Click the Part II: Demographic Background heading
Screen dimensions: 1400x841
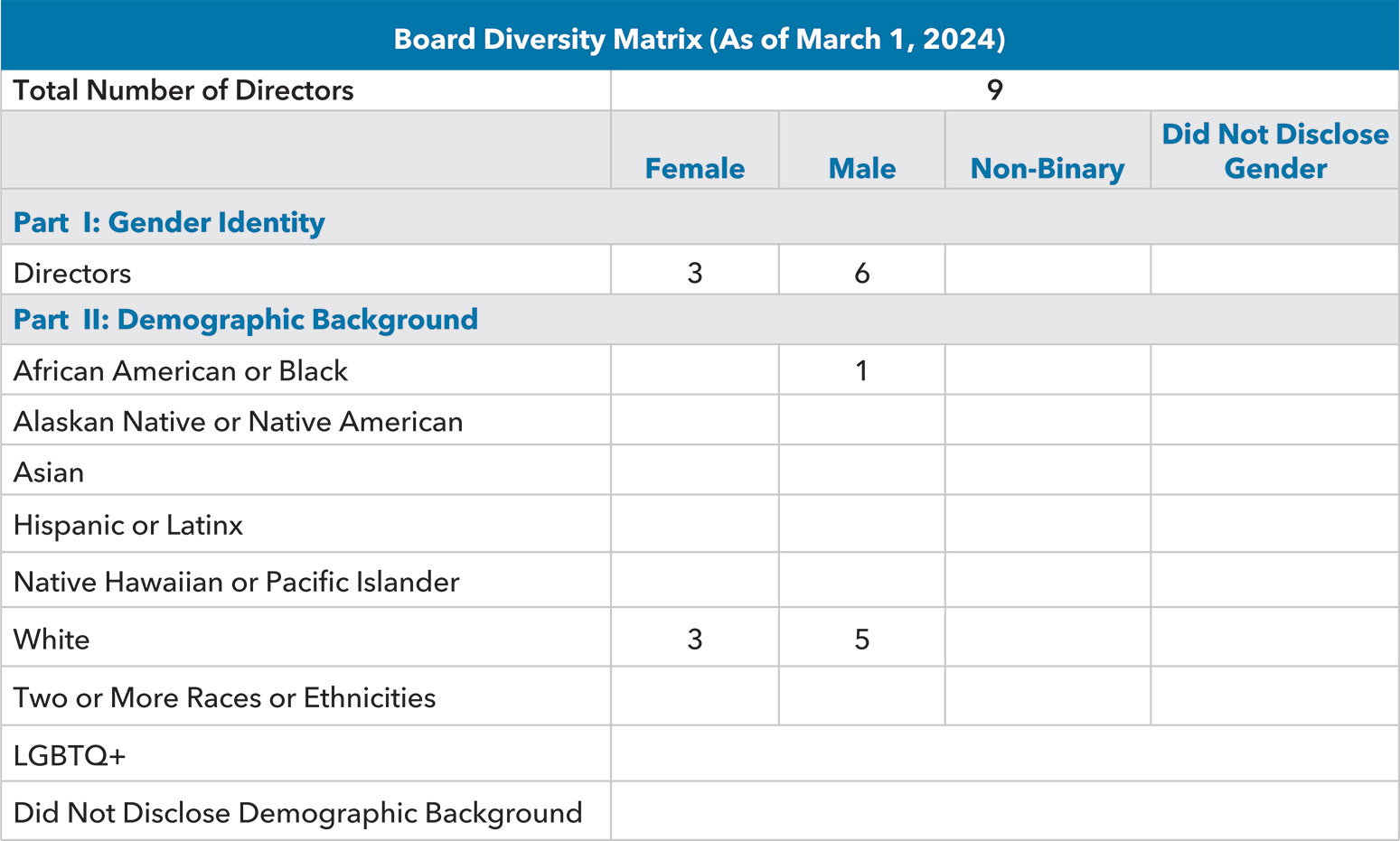coord(245,320)
